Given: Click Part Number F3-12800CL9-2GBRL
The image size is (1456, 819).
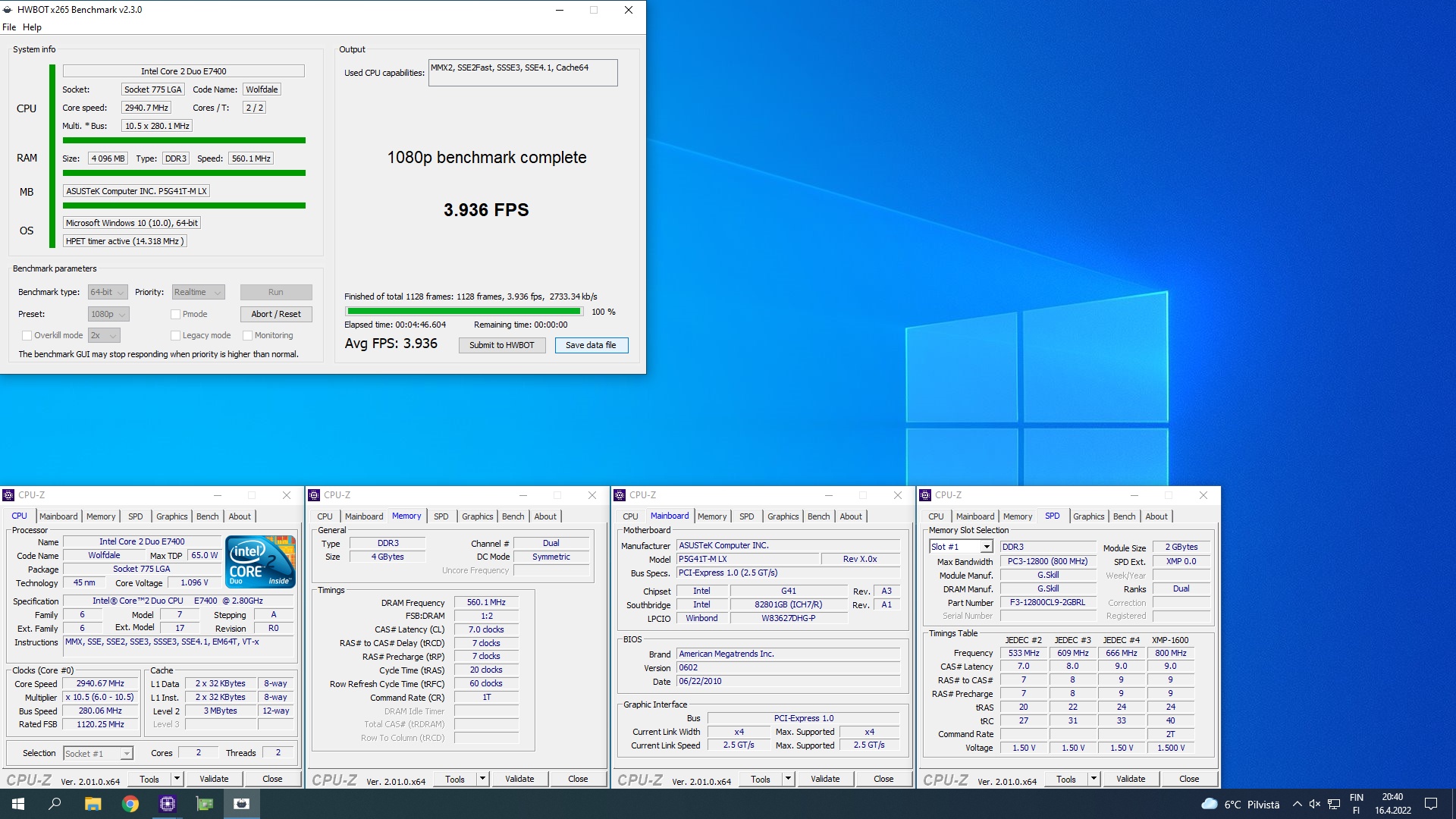Looking at the screenshot, I should pos(1047,603).
